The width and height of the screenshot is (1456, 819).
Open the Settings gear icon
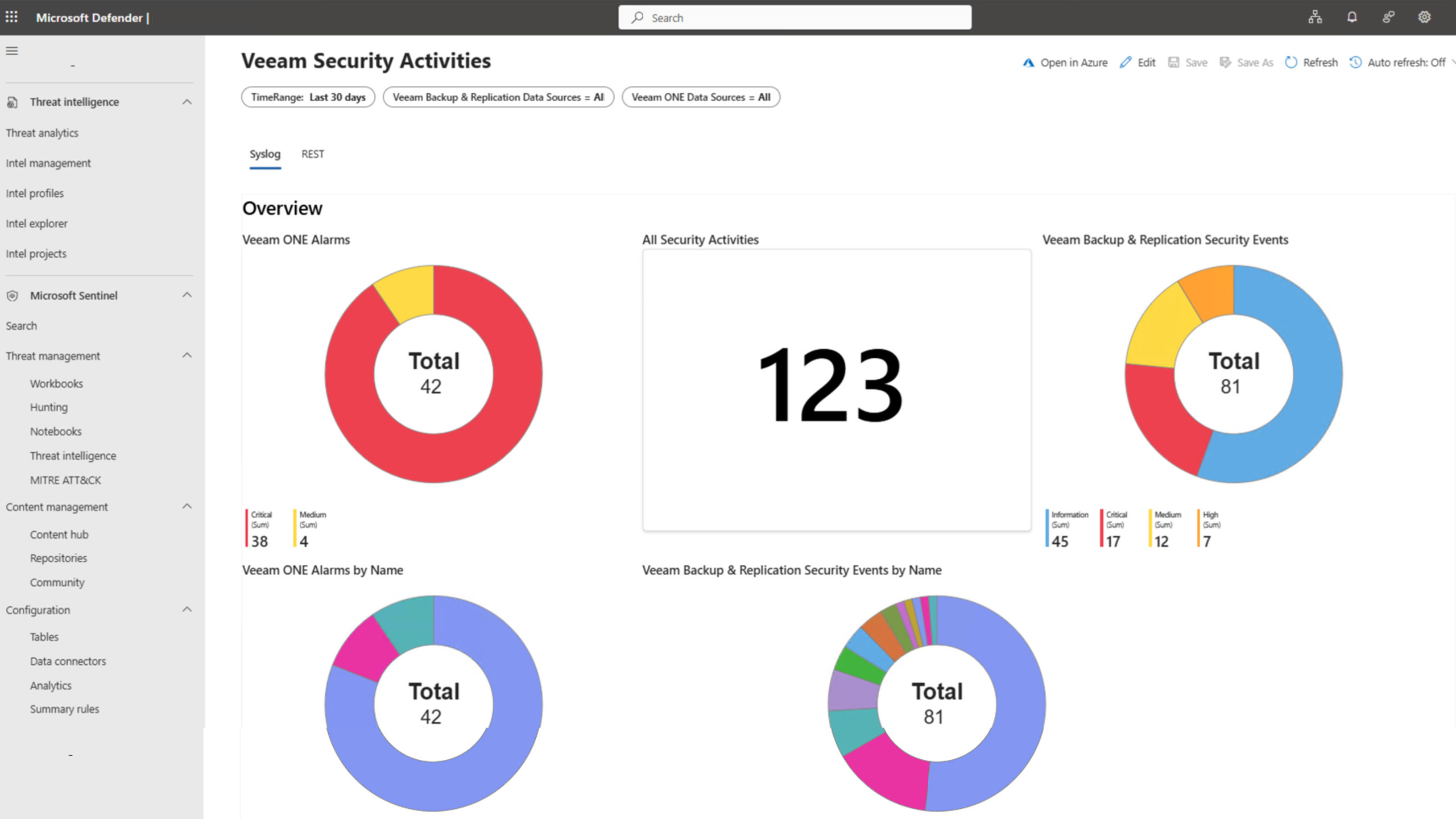tap(1425, 17)
